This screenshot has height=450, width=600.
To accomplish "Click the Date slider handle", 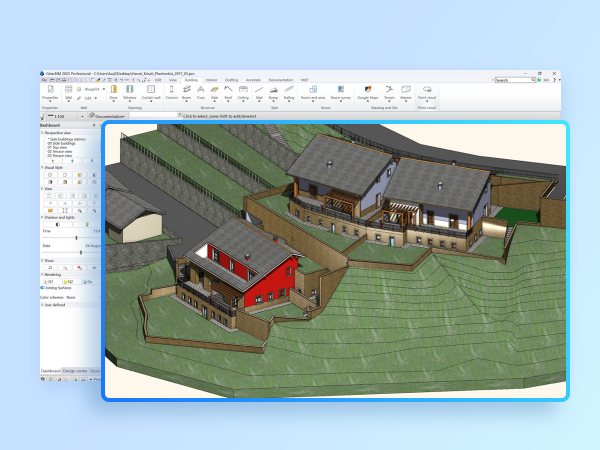I will coord(81,252).
